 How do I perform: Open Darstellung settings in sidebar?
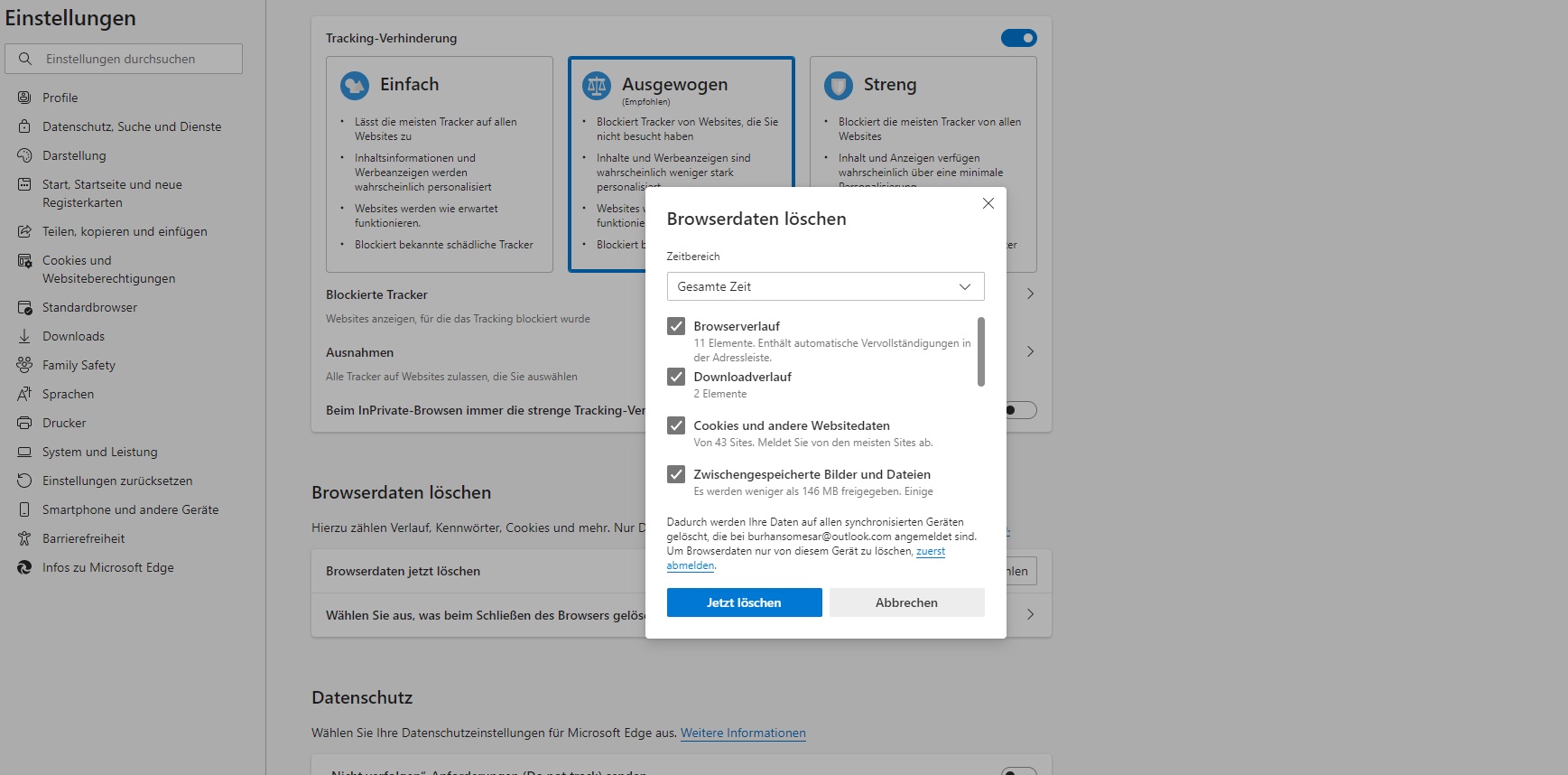point(74,155)
